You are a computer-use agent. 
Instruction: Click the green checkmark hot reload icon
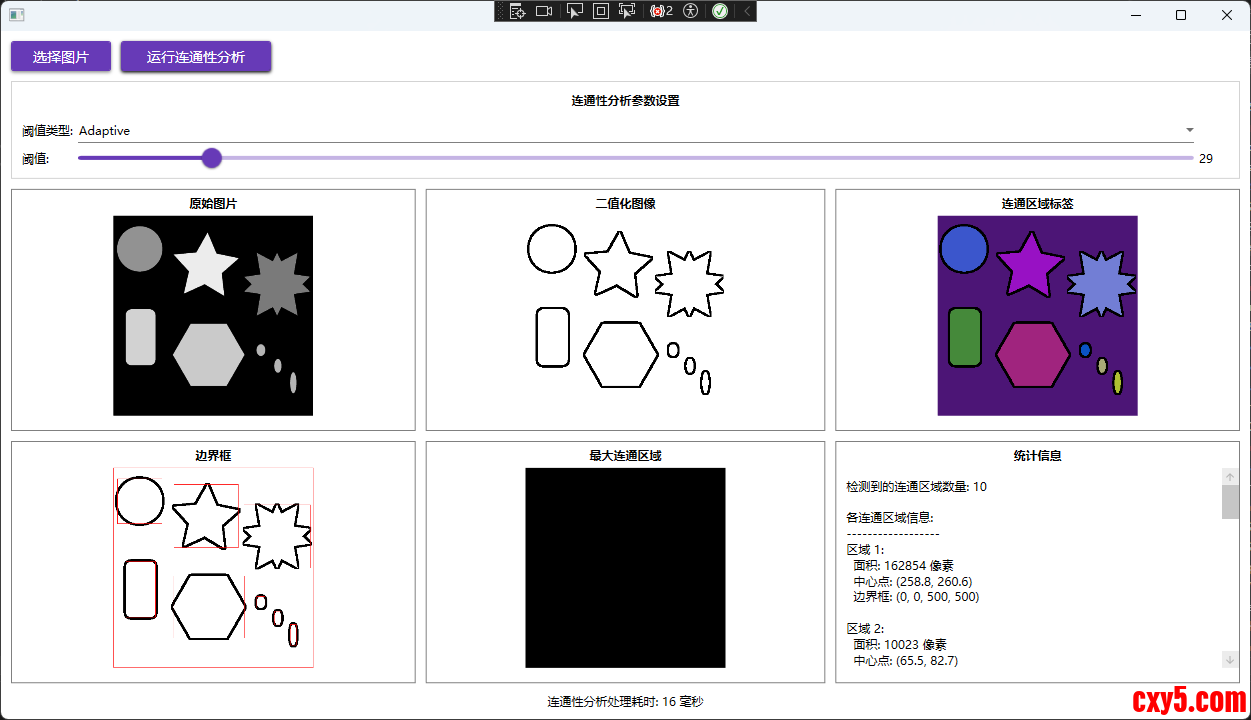720,11
